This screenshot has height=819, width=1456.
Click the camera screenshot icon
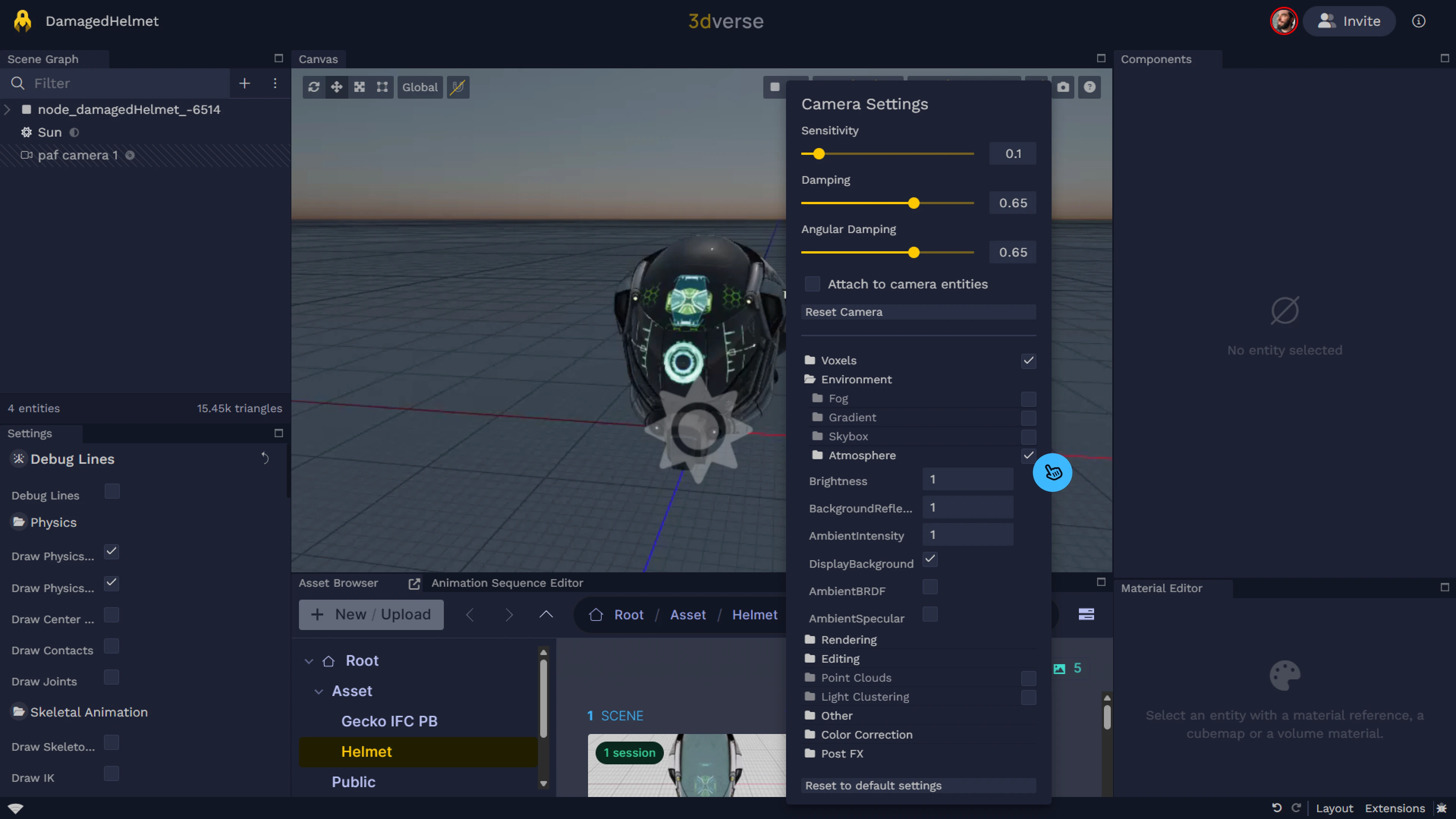click(1063, 87)
